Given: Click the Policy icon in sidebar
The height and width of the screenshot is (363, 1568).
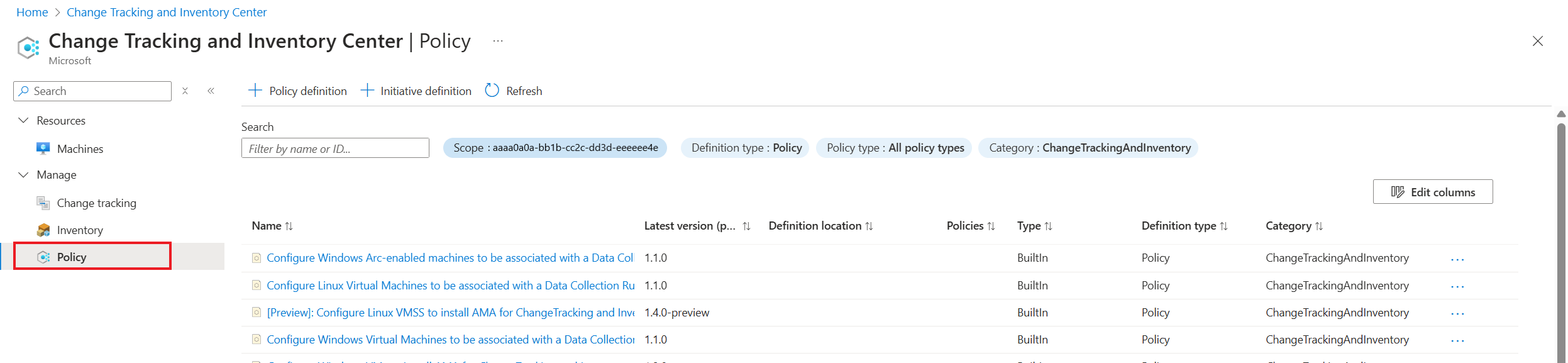Looking at the screenshot, I should [x=43, y=257].
